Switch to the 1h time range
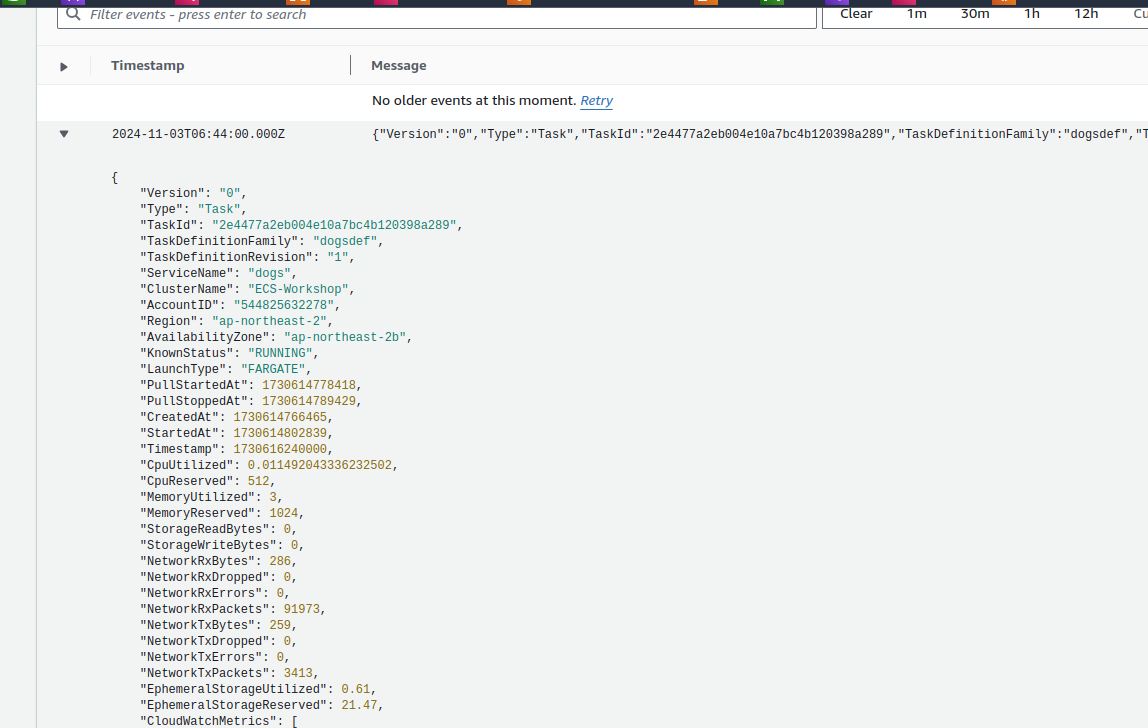Image resolution: width=1148 pixels, height=728 pixels. [1032, 14]
